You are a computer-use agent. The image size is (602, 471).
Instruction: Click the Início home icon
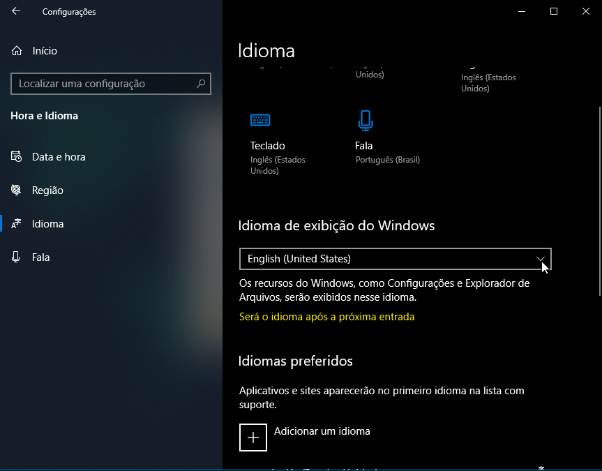17,51
